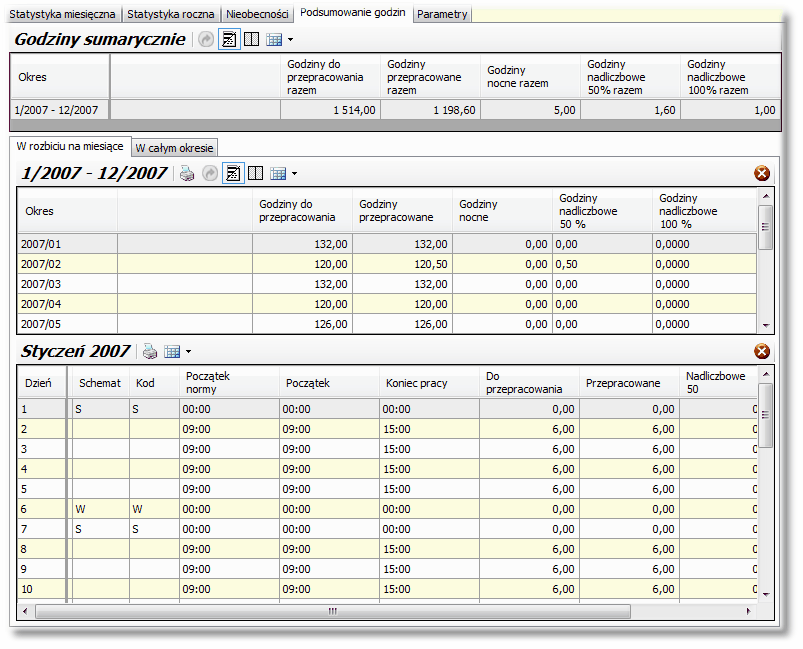803x649 pixels.
Task: Open the grid dropdown arrow beside Styczeń 2007
Action: click(x=188, y=351)
